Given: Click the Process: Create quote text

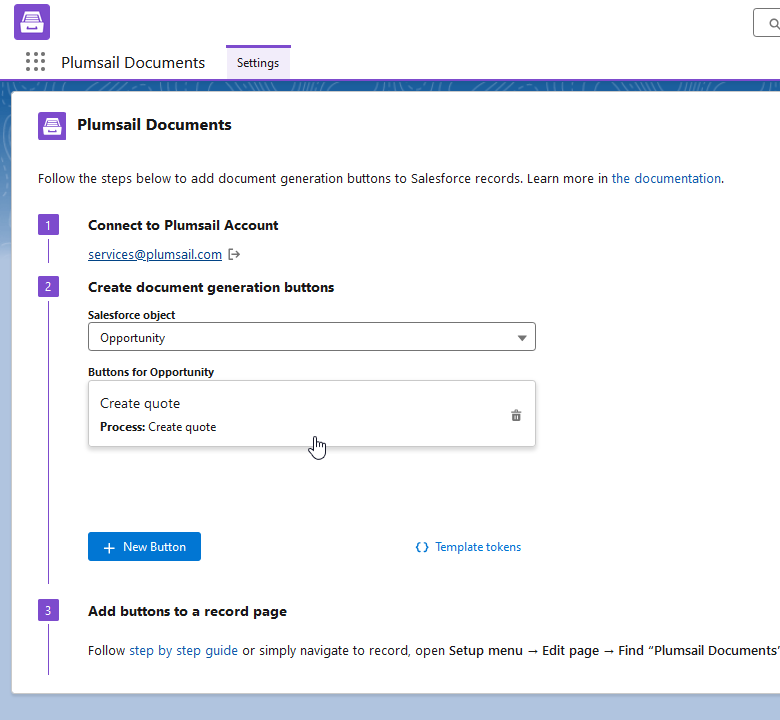Looking at the screenshot, I should coord(158,427).
